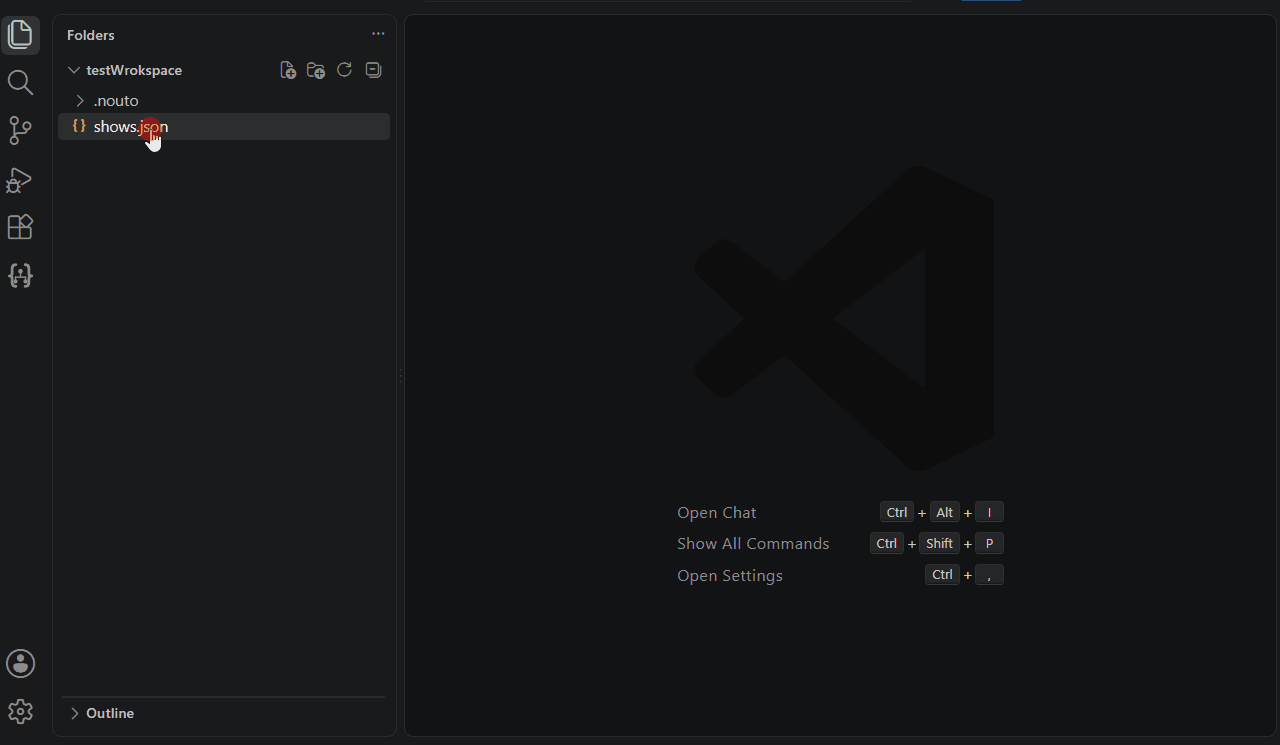Click the comma key badge
This screenshot has width=1280, height=745.
tap(989, 574)
